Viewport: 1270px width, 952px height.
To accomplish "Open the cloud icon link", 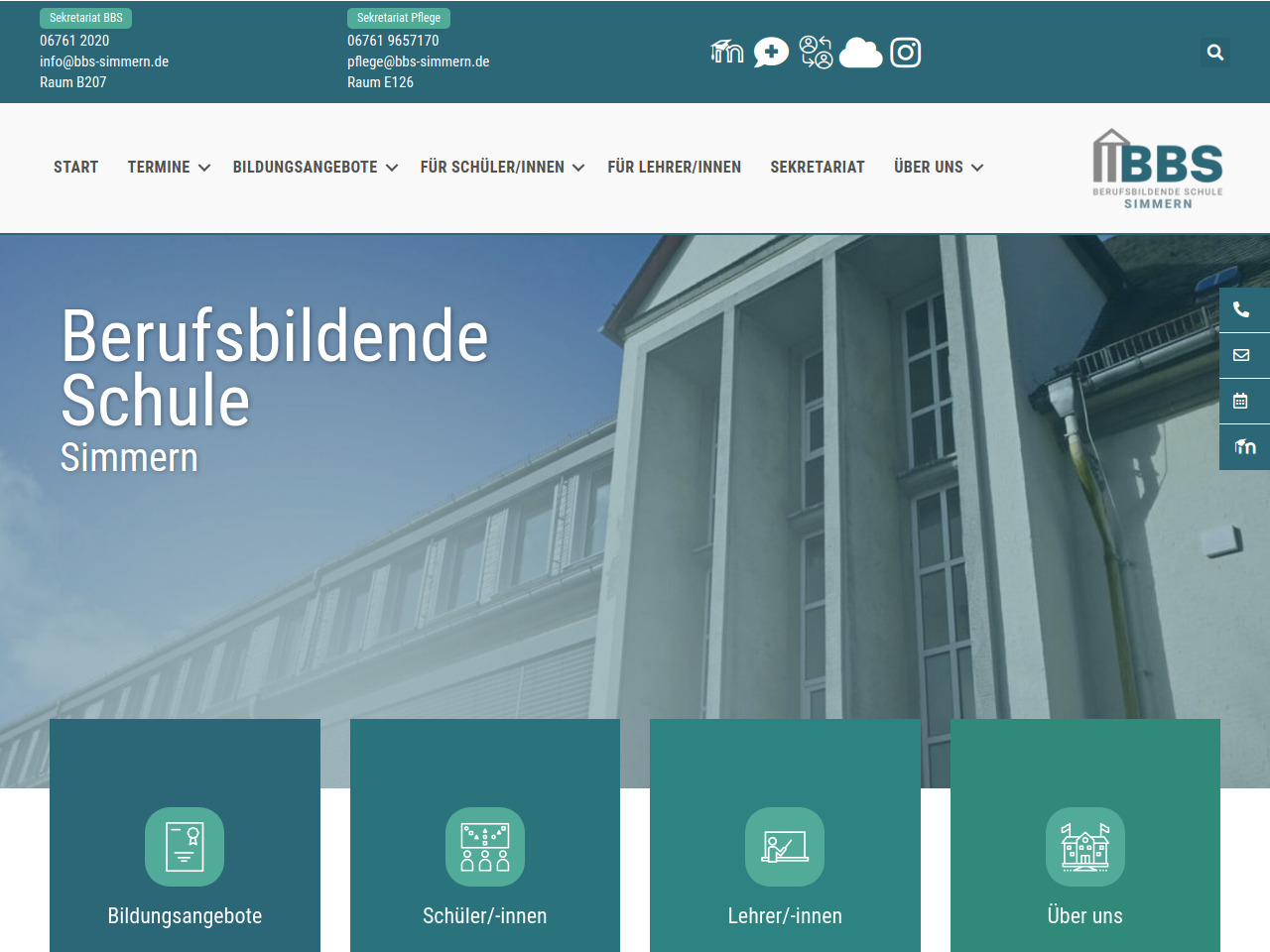I will (860, 53).
